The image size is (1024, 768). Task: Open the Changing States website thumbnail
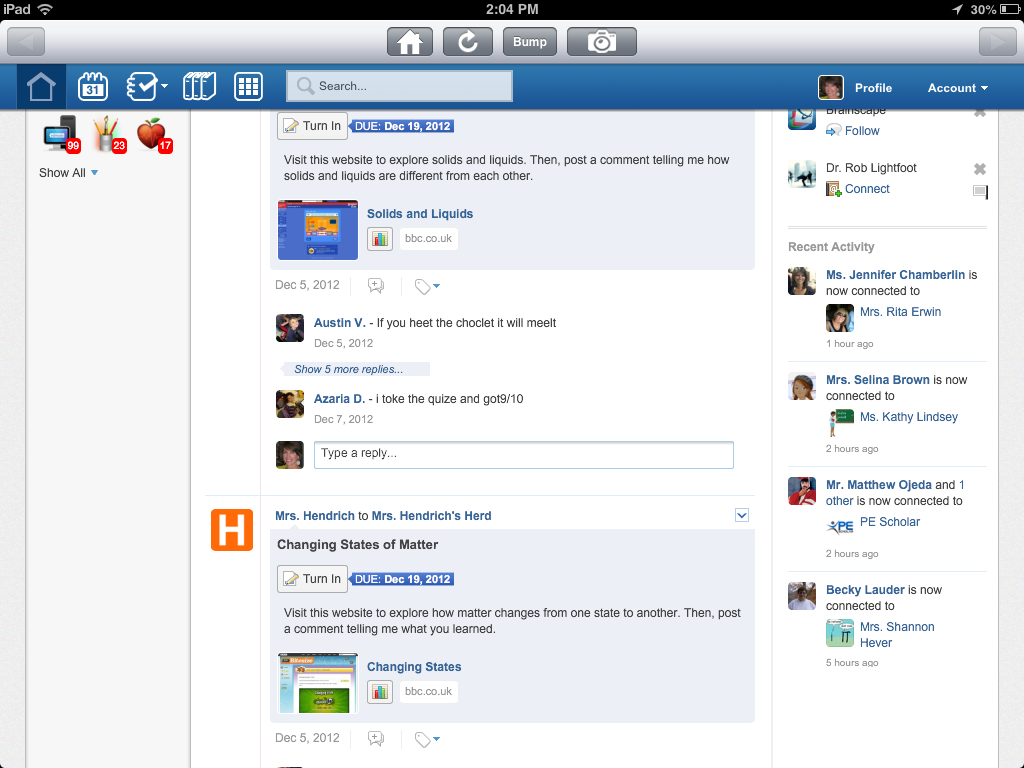point(318,683)
